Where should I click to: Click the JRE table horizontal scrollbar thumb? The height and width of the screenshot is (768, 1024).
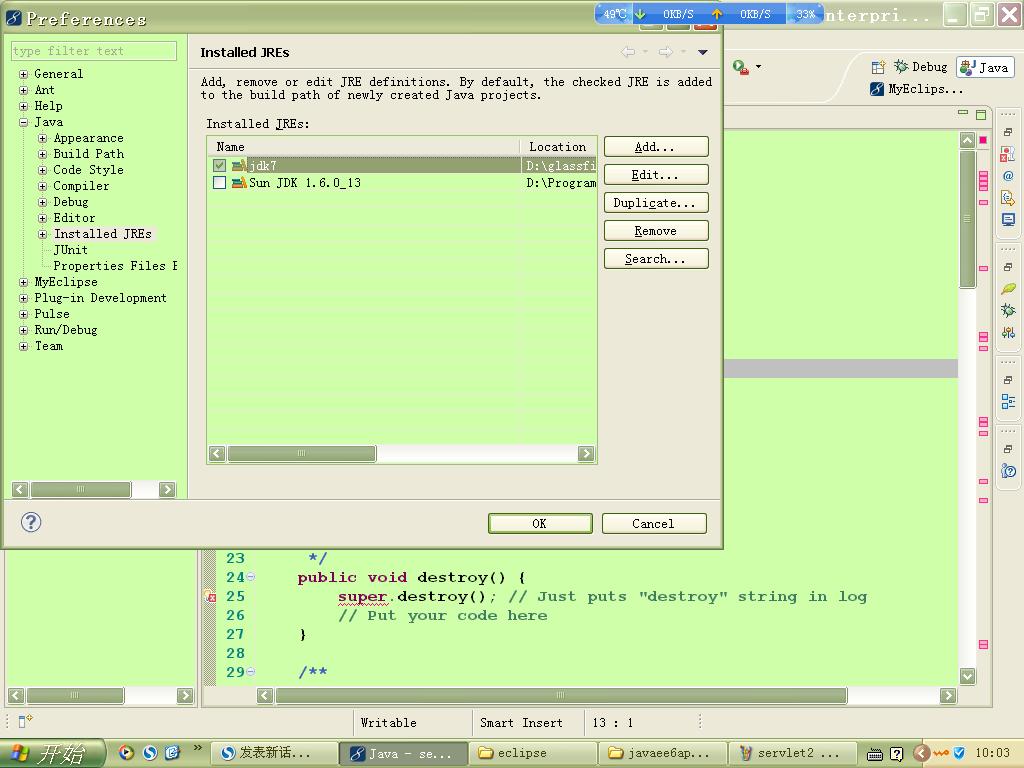click(301, 453)
